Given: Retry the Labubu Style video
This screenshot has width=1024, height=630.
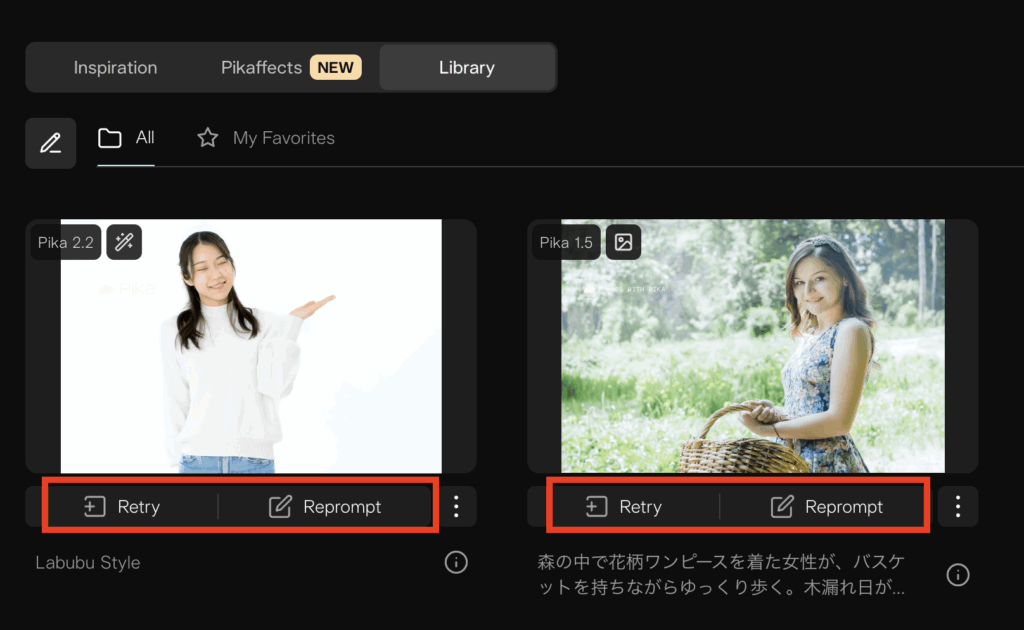Looking at the screenshot, I should [x=123, y=507].
